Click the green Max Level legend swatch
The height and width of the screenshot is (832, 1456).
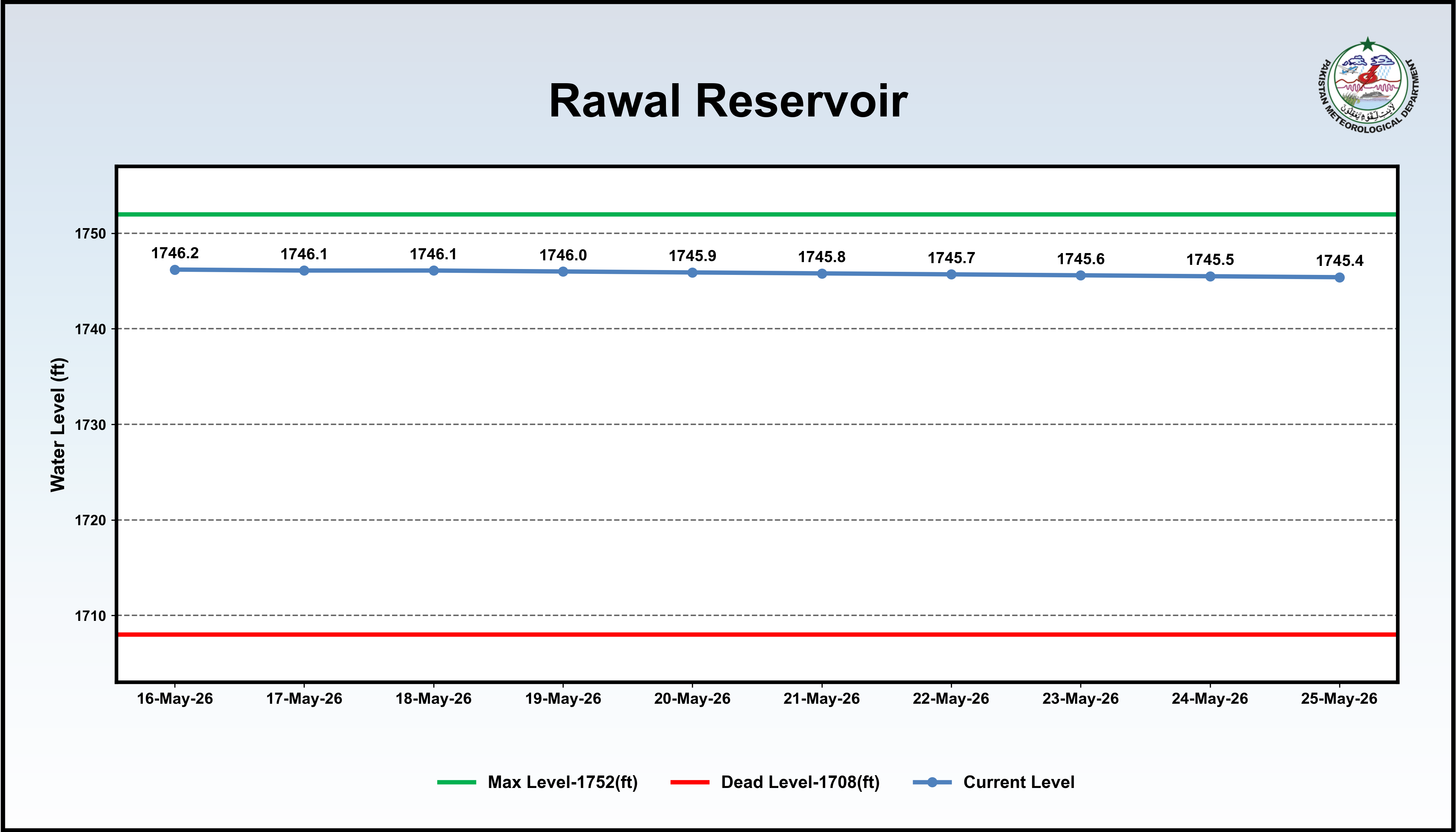click(x=457, y=782)
